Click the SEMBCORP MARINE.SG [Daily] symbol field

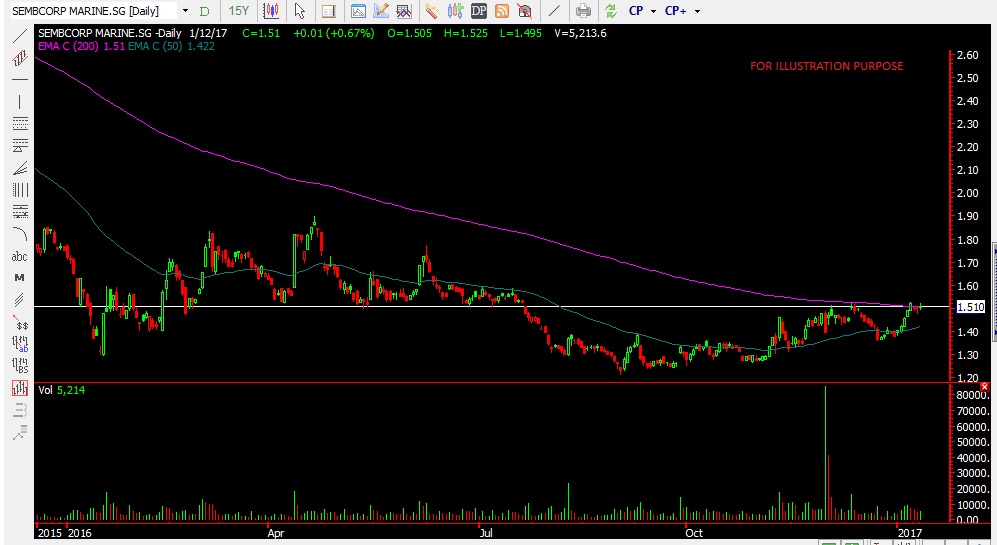(93, 11)
